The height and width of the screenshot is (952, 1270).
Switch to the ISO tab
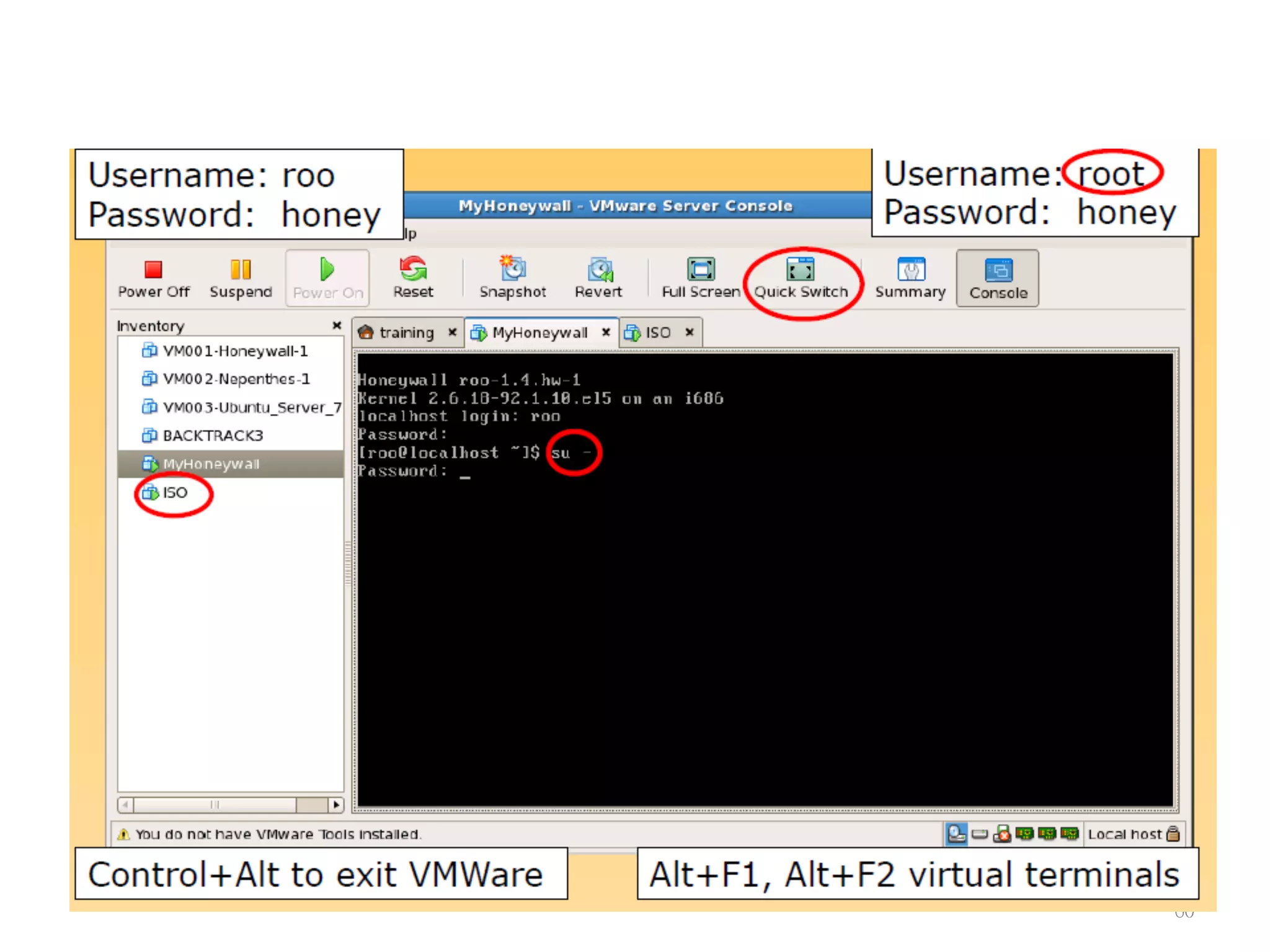[657, 333]
